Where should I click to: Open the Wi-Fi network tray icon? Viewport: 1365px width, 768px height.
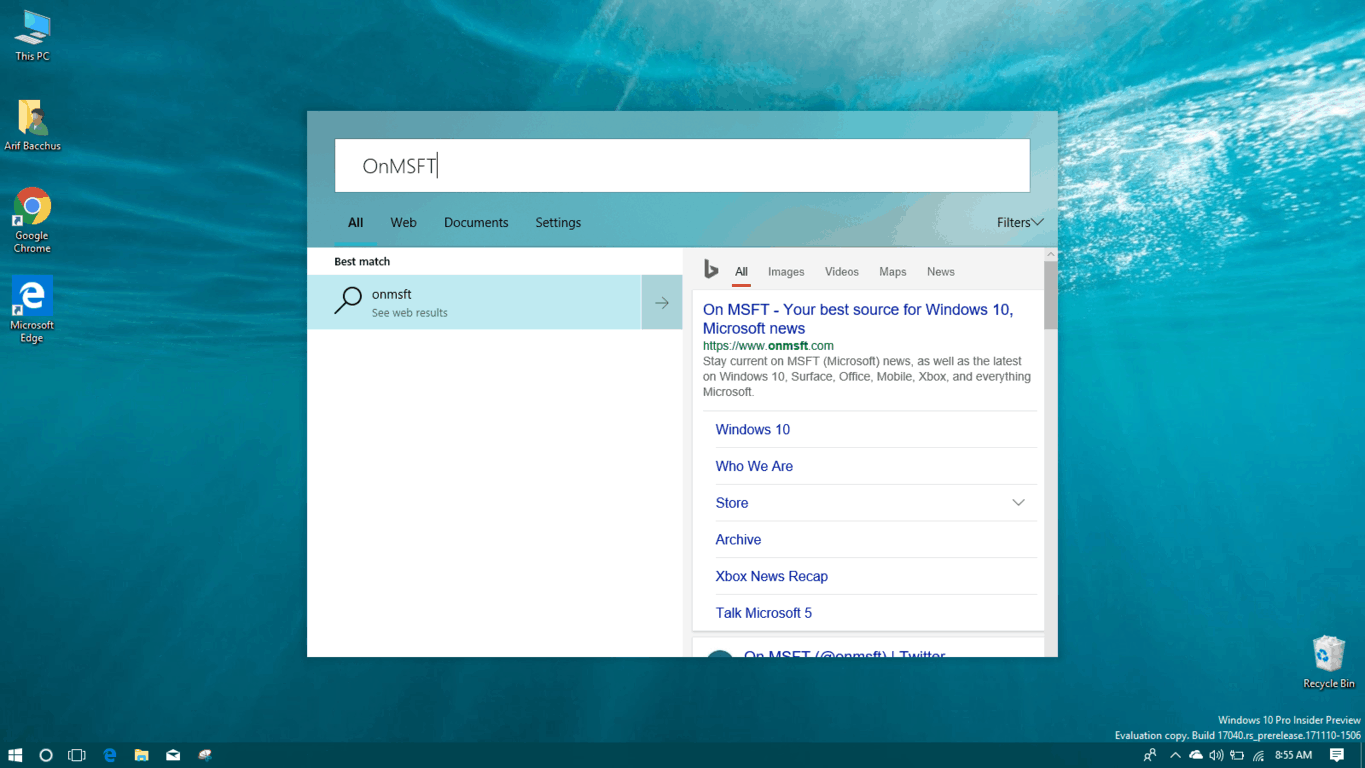1258,755
